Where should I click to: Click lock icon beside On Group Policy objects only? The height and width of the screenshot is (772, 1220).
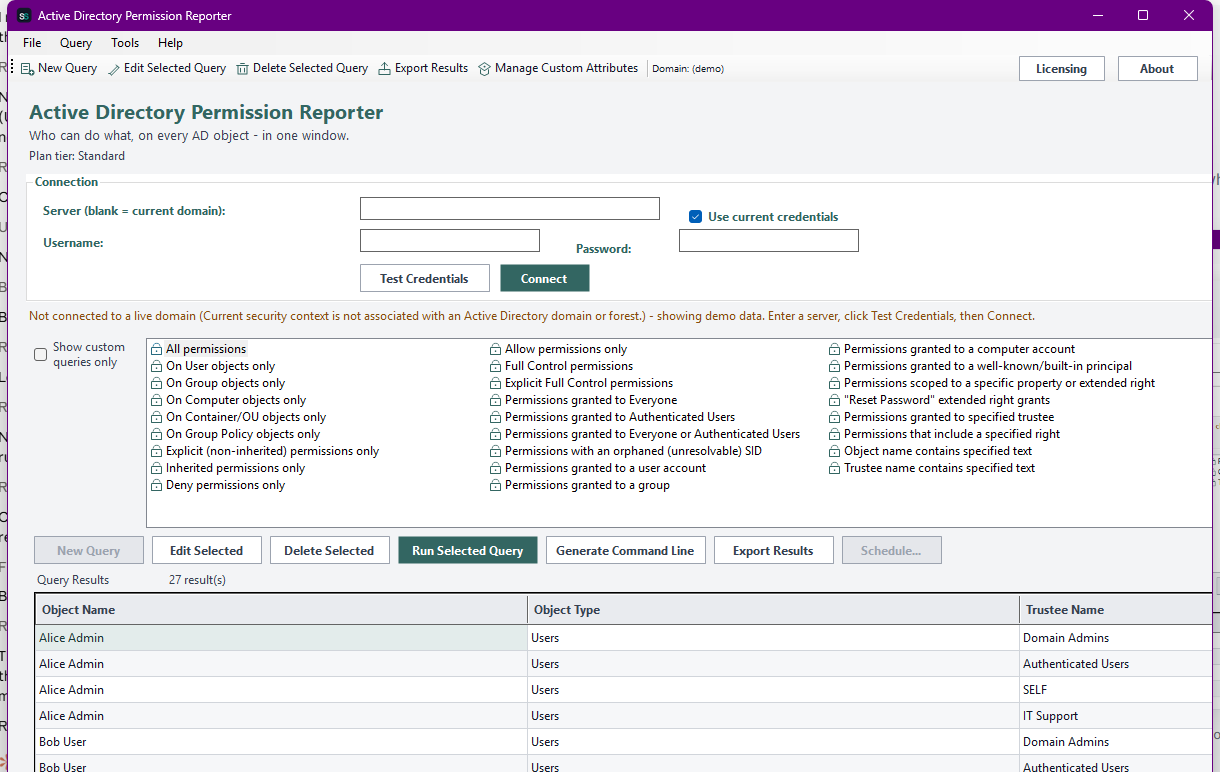coord(157,435)
